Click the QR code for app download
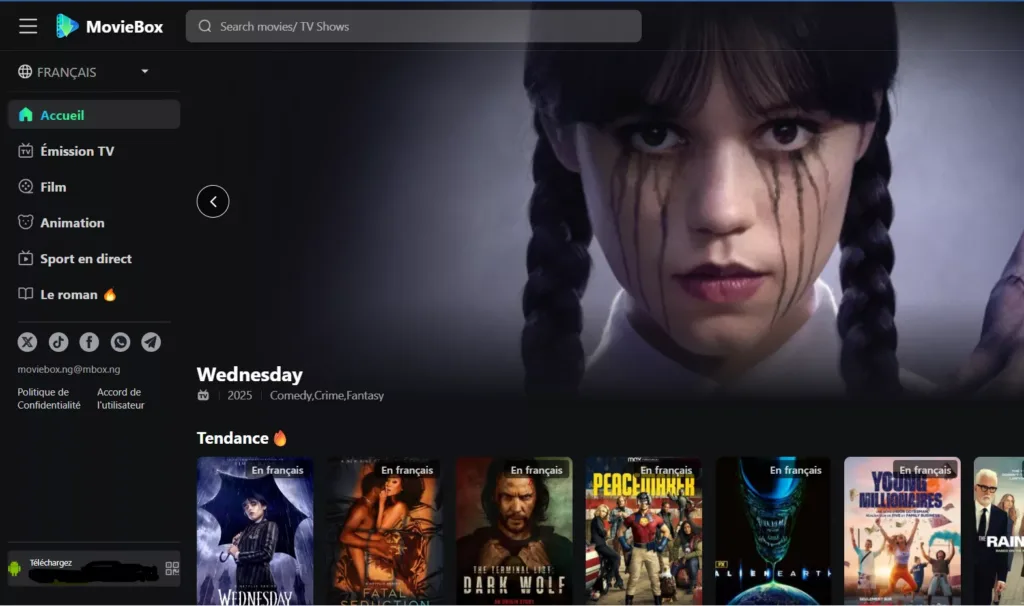The width and height of the screenshot is (1024, 606). 170,569
